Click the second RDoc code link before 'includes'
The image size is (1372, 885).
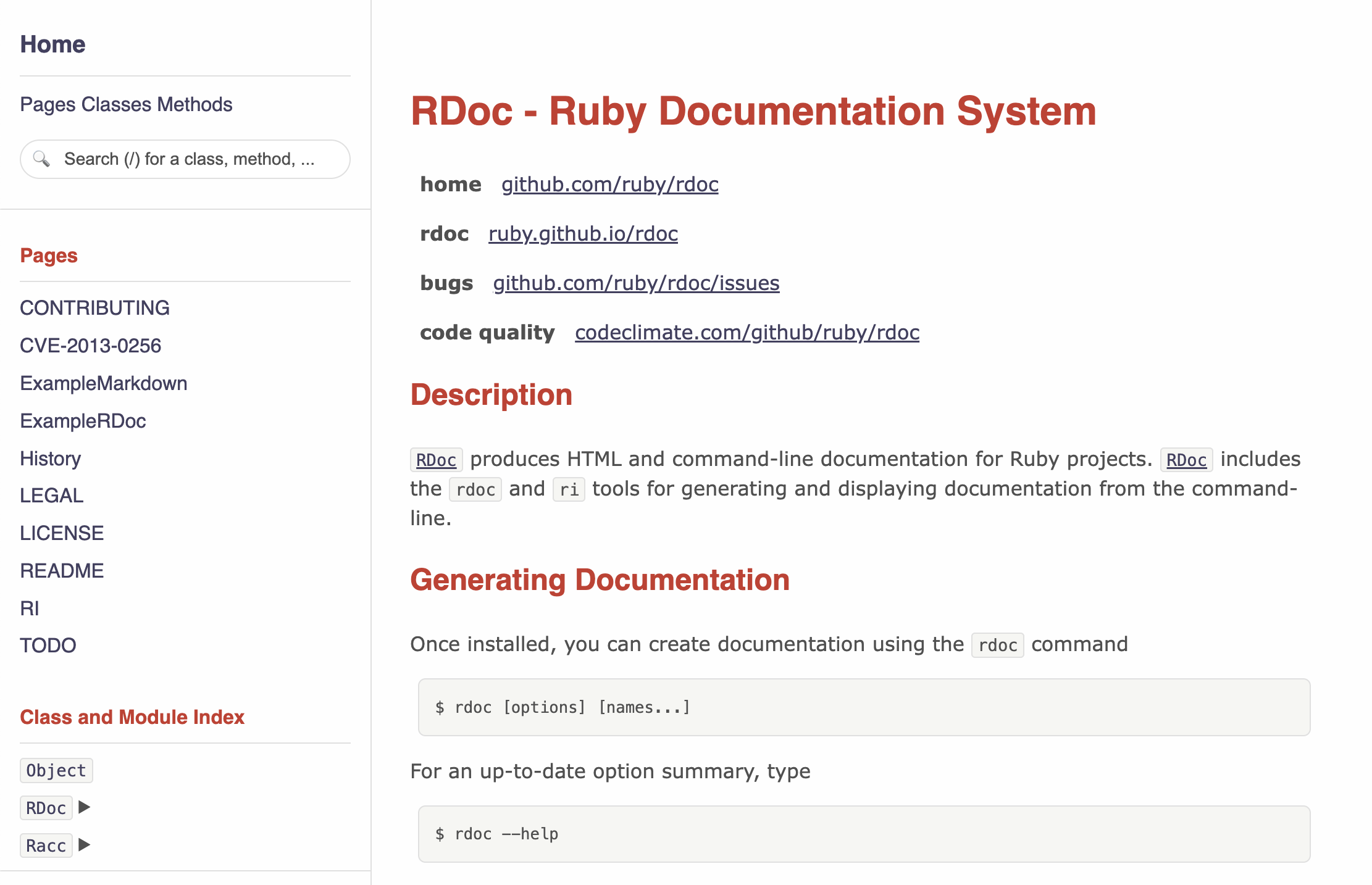[1187, 460]
